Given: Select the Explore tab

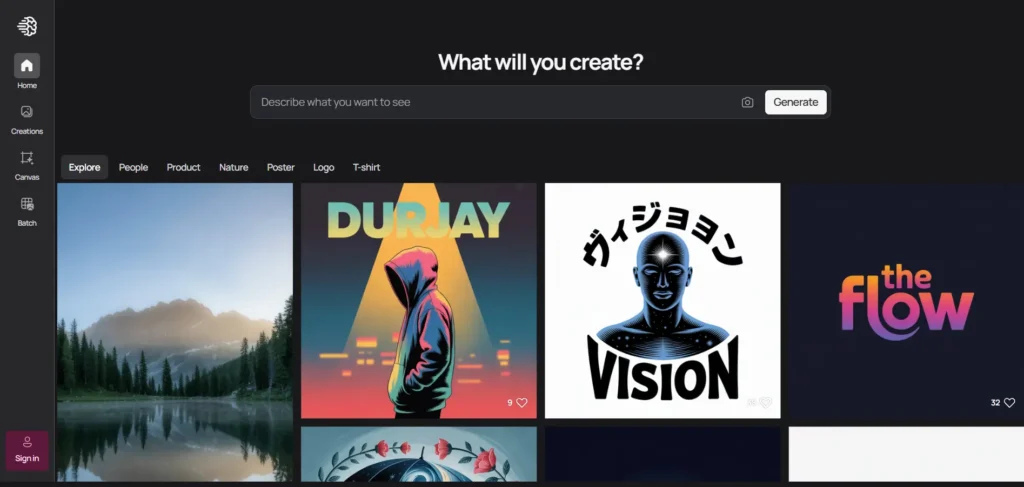Looking at the screenshot, I should [84, 167].
